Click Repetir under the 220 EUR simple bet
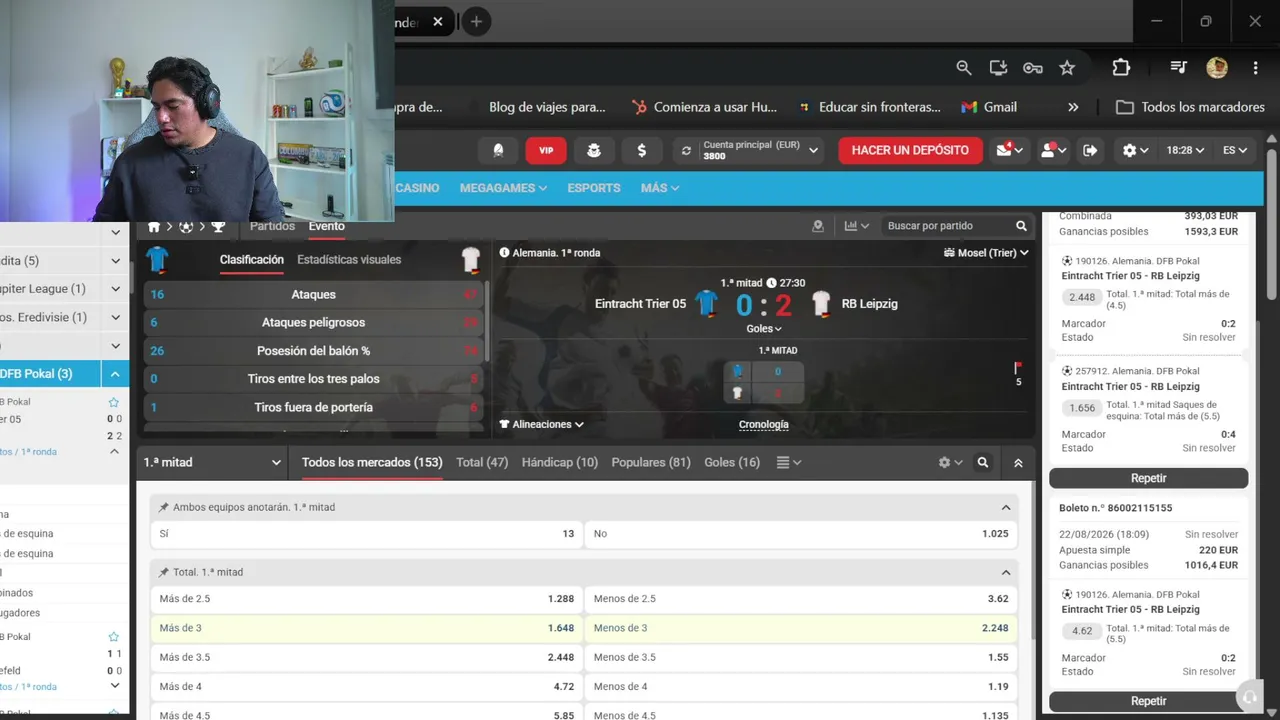The image size is (1280, 720). 1149,701
